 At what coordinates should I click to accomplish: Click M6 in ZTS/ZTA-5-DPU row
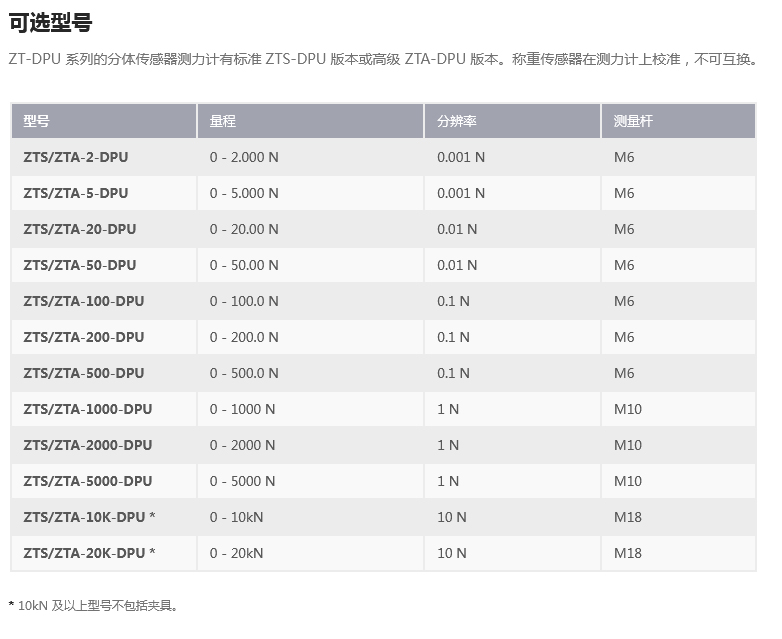pos(624,193)
